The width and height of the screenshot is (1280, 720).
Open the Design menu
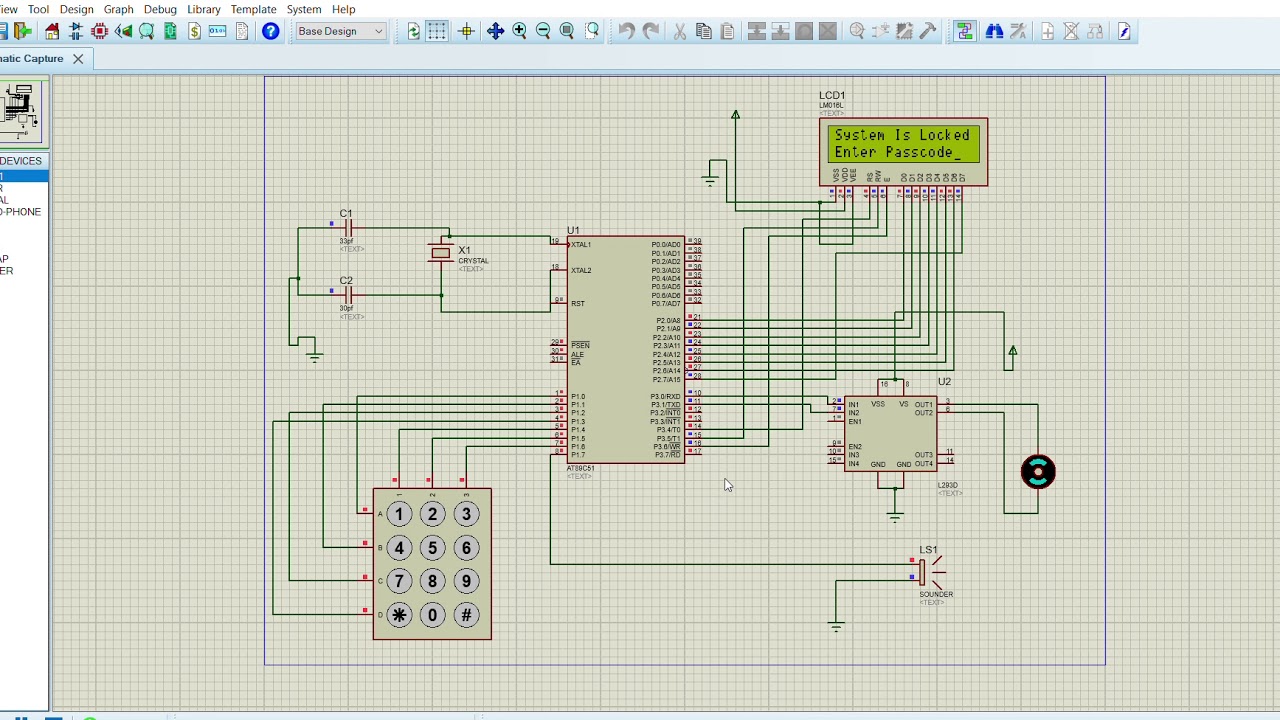click(76, 9)
